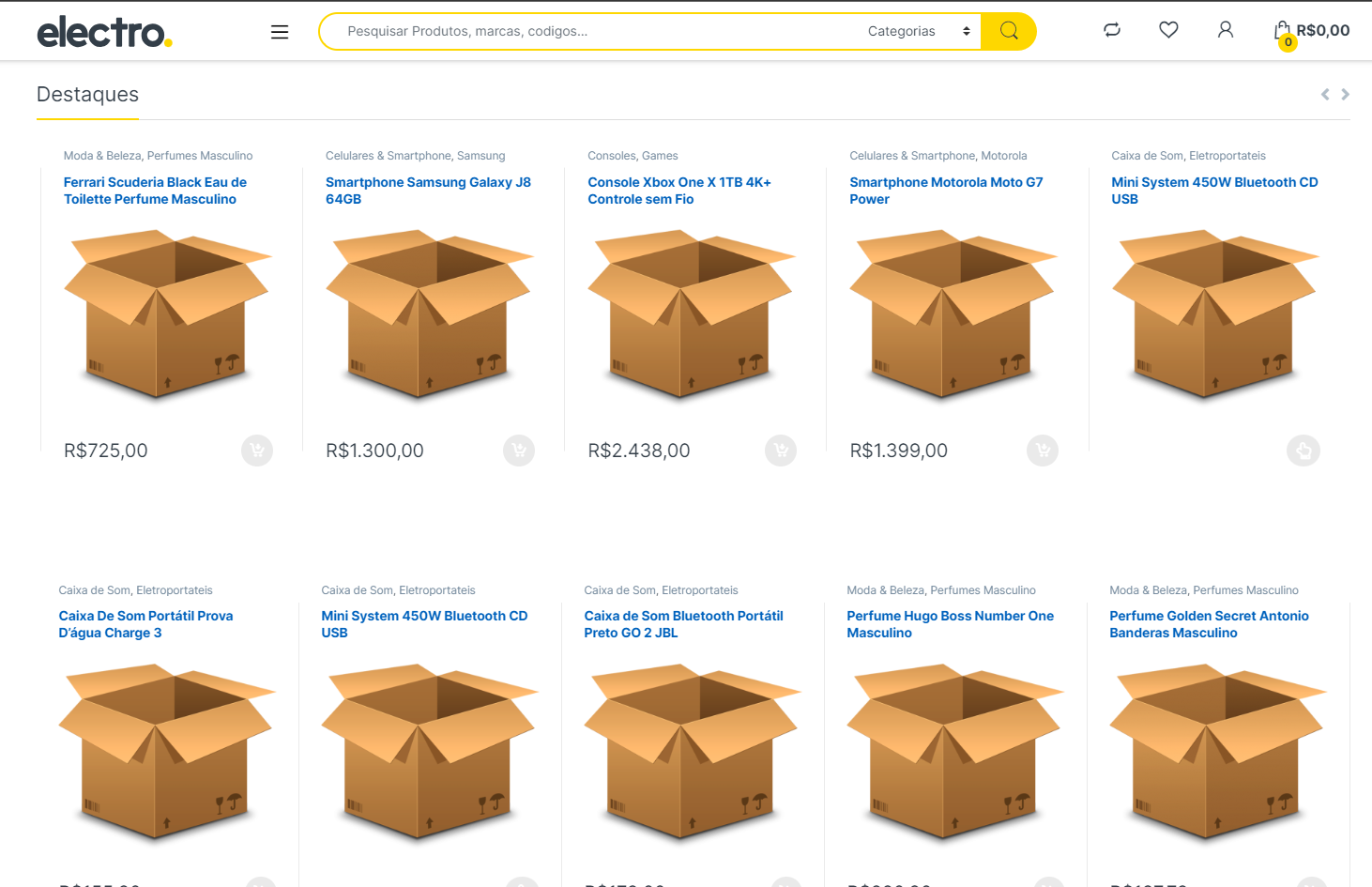The image size is (1372, 887).
Task: Open the wishlist heart icon
Action: click(1168, 30)
